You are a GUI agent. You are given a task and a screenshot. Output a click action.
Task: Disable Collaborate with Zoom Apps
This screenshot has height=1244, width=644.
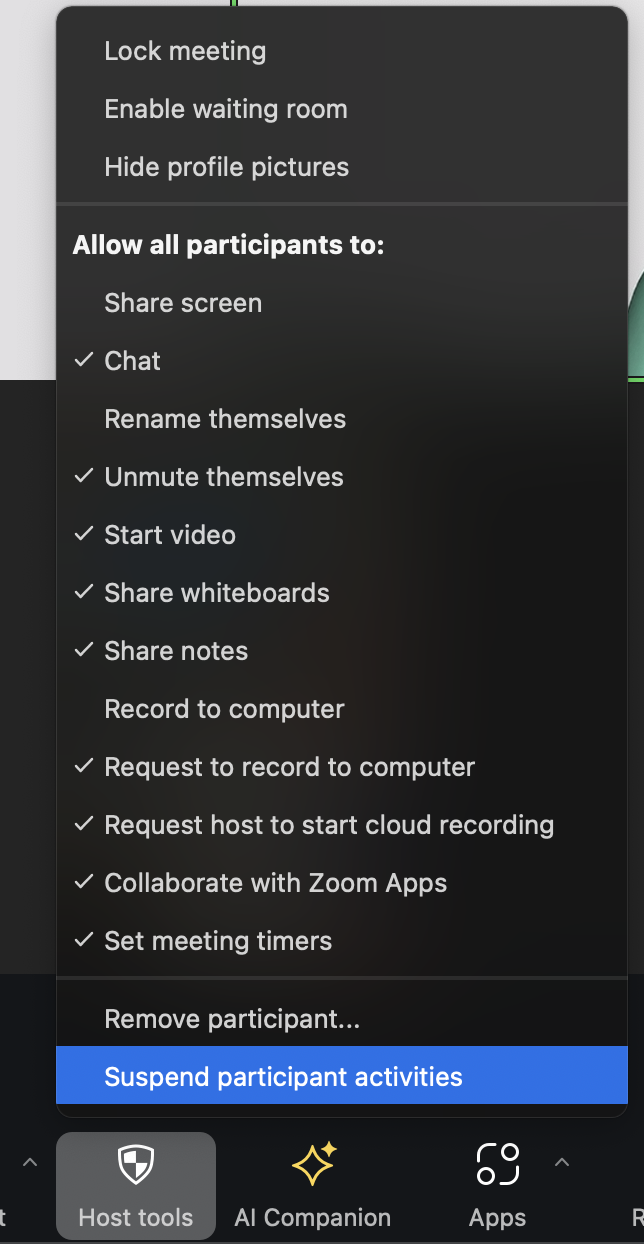pos(275,883)
